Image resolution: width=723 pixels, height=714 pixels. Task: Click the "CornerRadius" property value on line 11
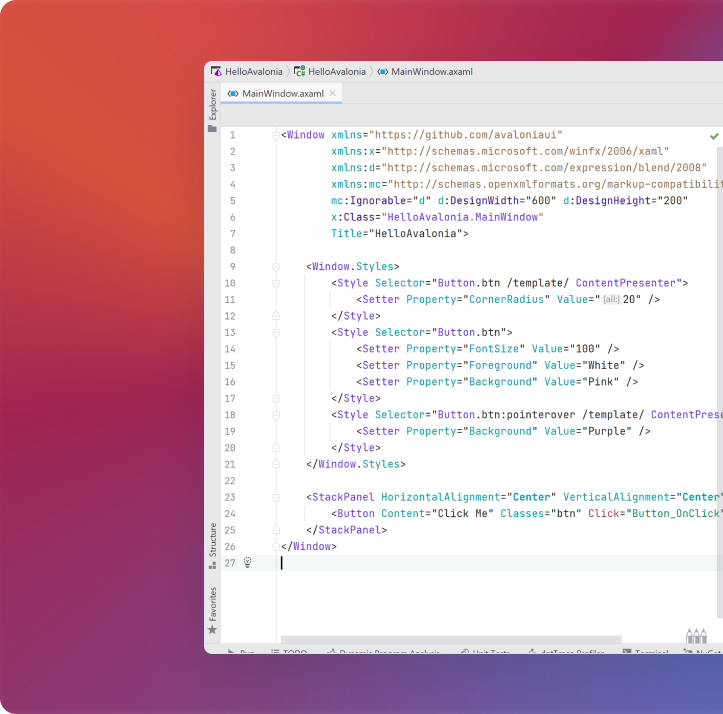[x=506, y=299]
